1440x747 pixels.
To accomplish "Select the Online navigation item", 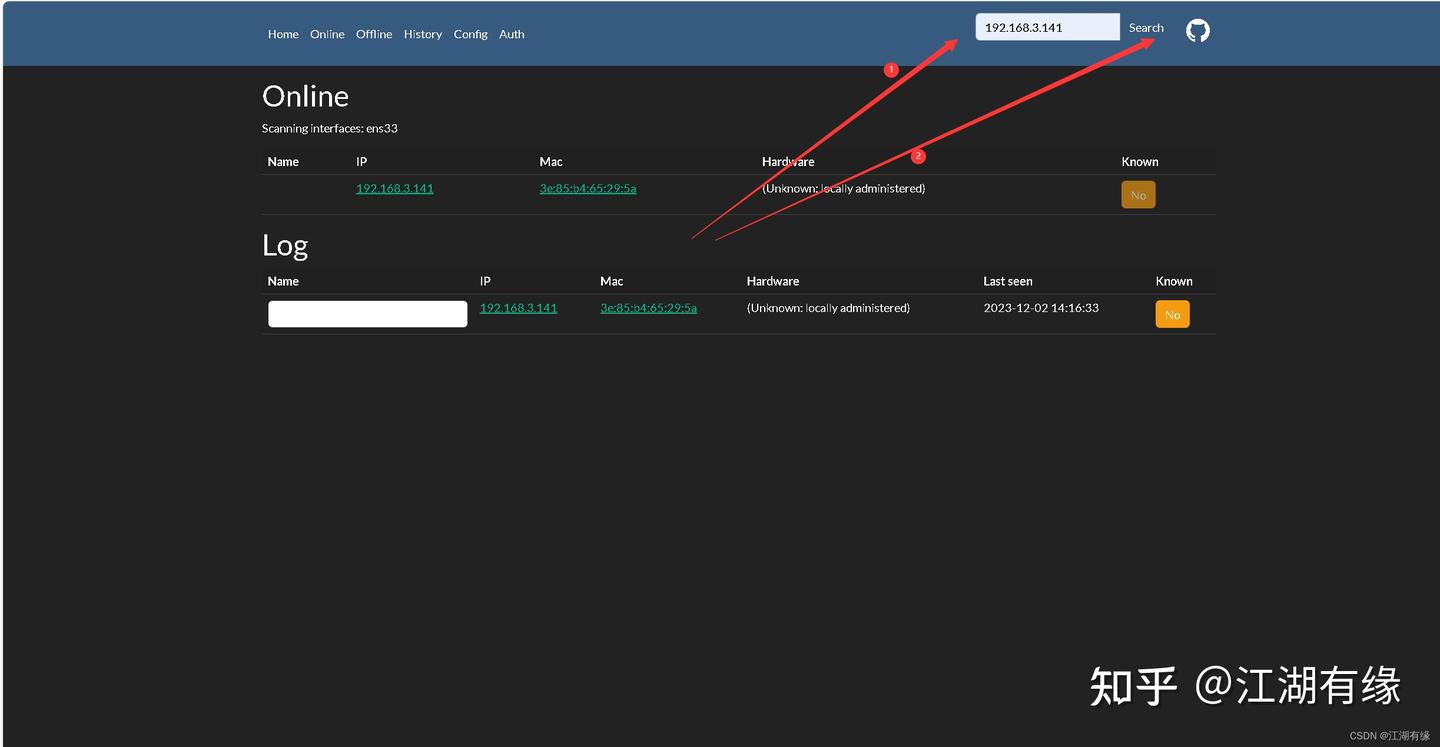I will [x=327, y=33].
